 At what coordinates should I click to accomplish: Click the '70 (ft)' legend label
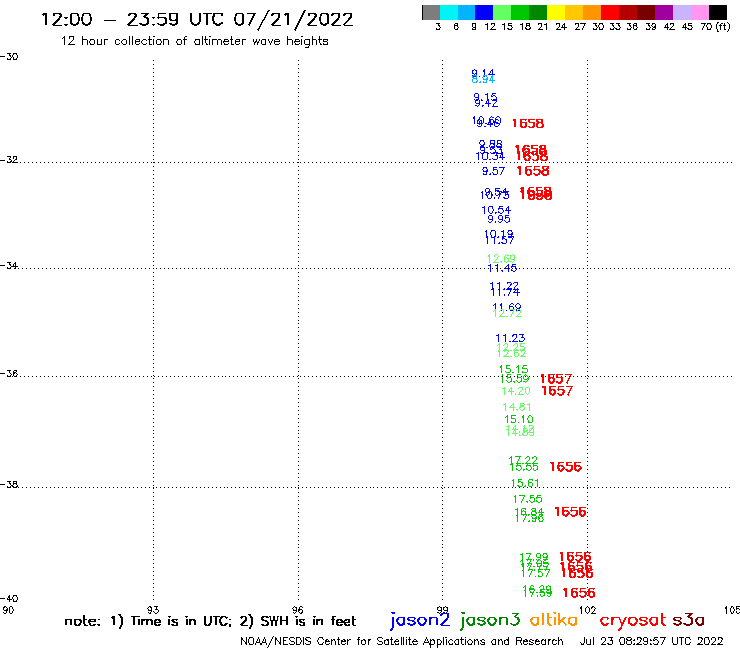pos(715,27)
